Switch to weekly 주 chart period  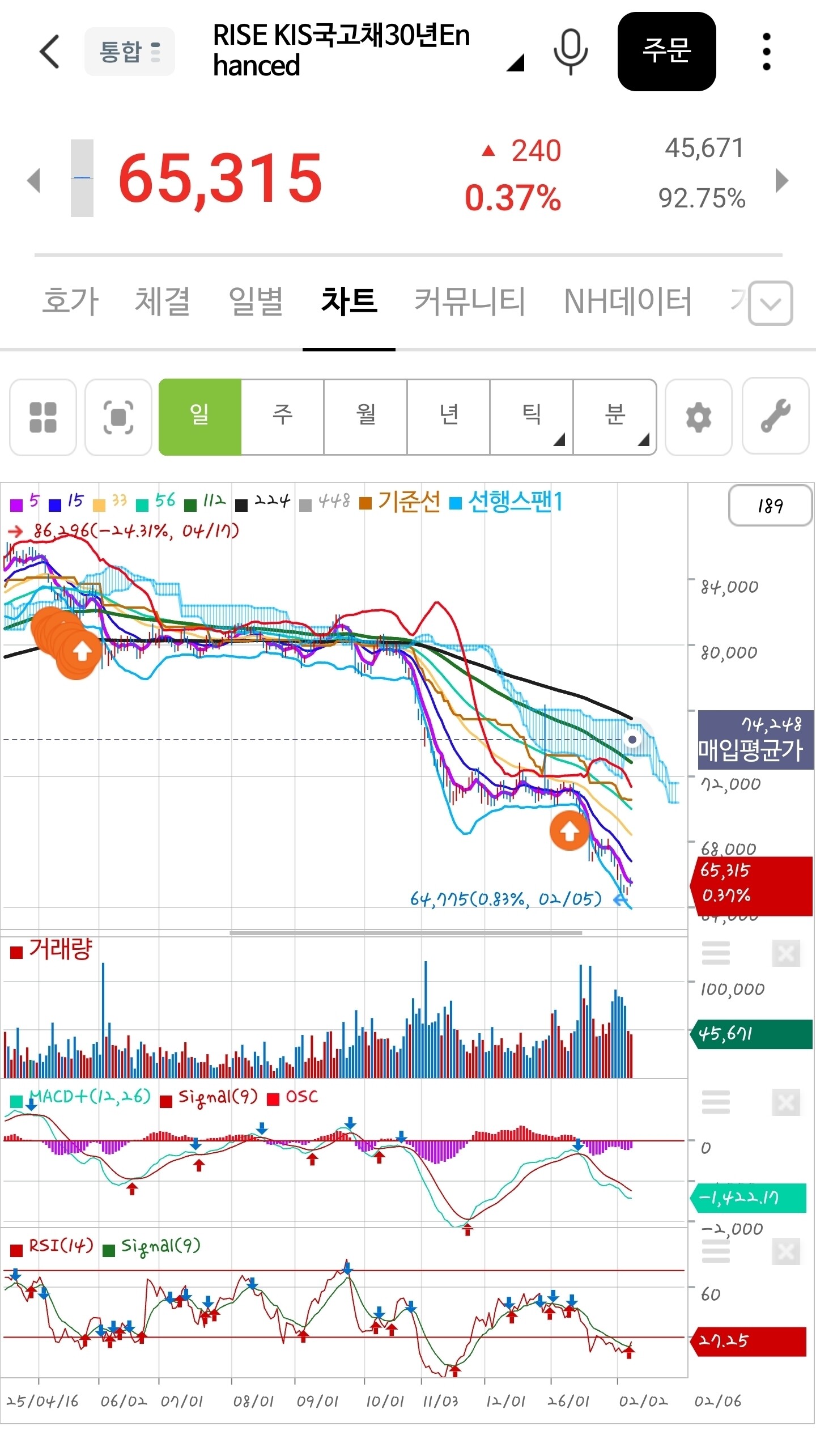tap(282, 417)
